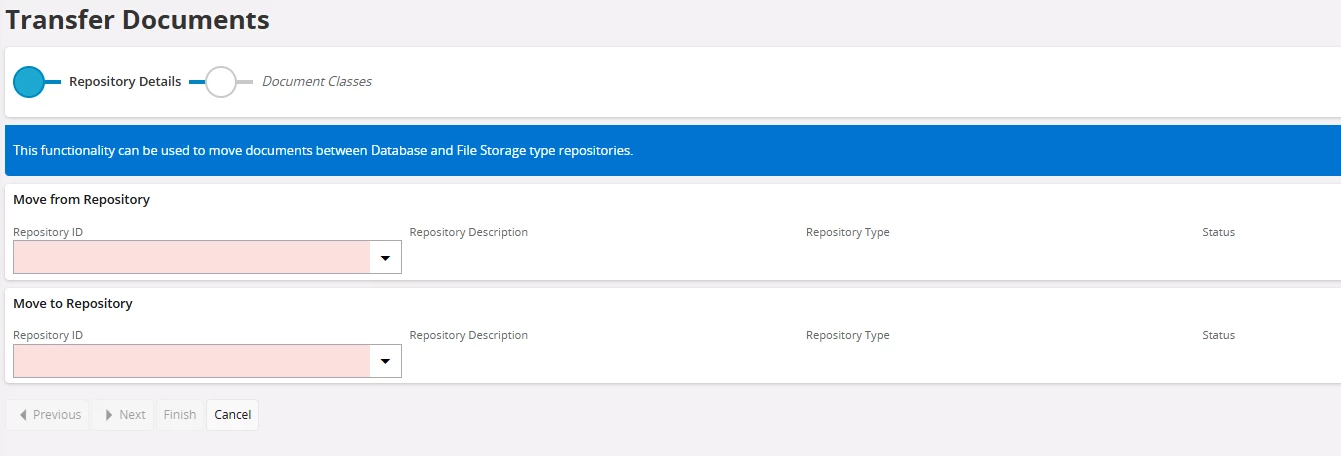Click the Cancel button

pos(233,415)
